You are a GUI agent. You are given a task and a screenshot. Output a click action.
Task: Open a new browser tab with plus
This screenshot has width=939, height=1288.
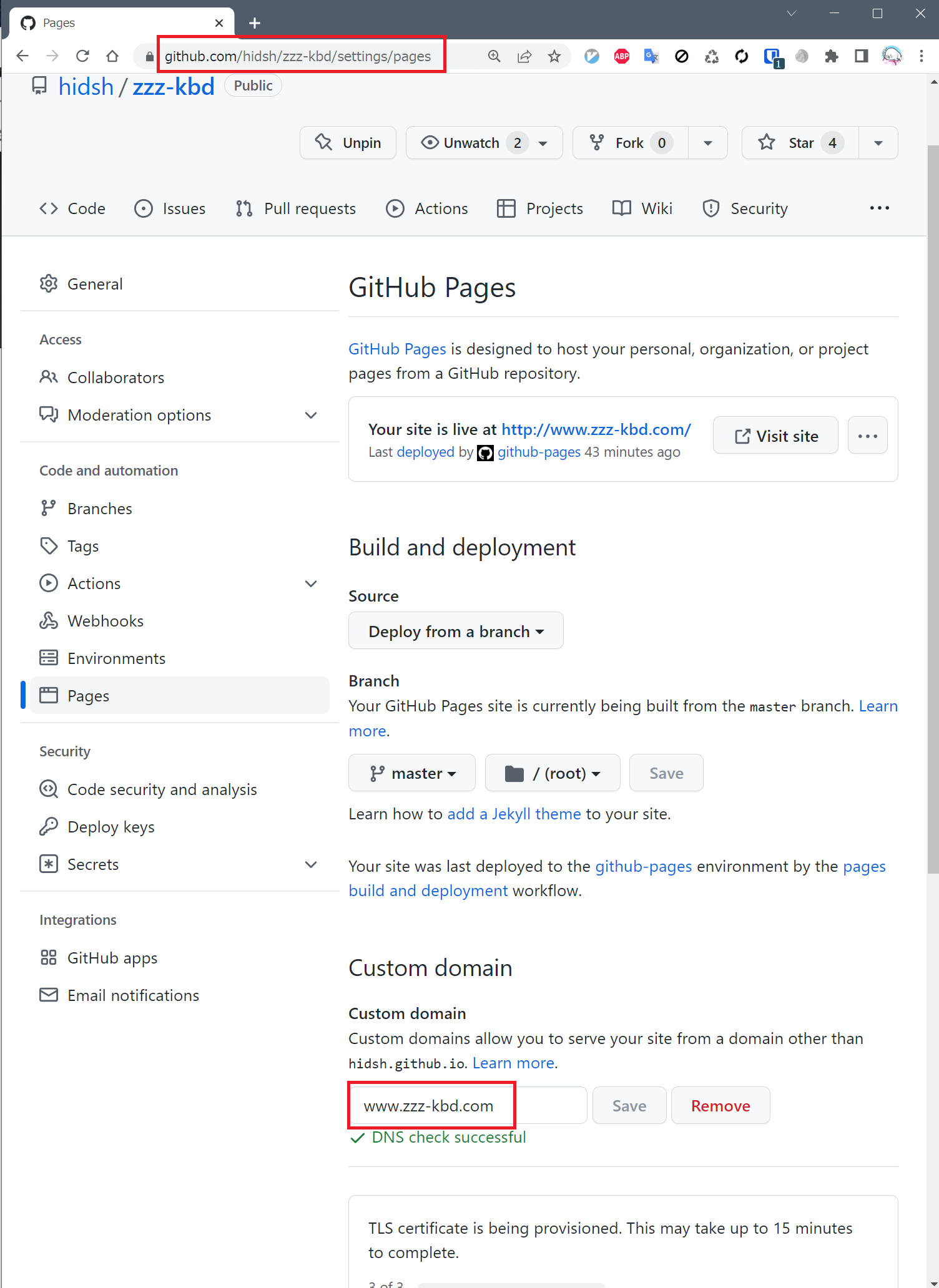255,23
